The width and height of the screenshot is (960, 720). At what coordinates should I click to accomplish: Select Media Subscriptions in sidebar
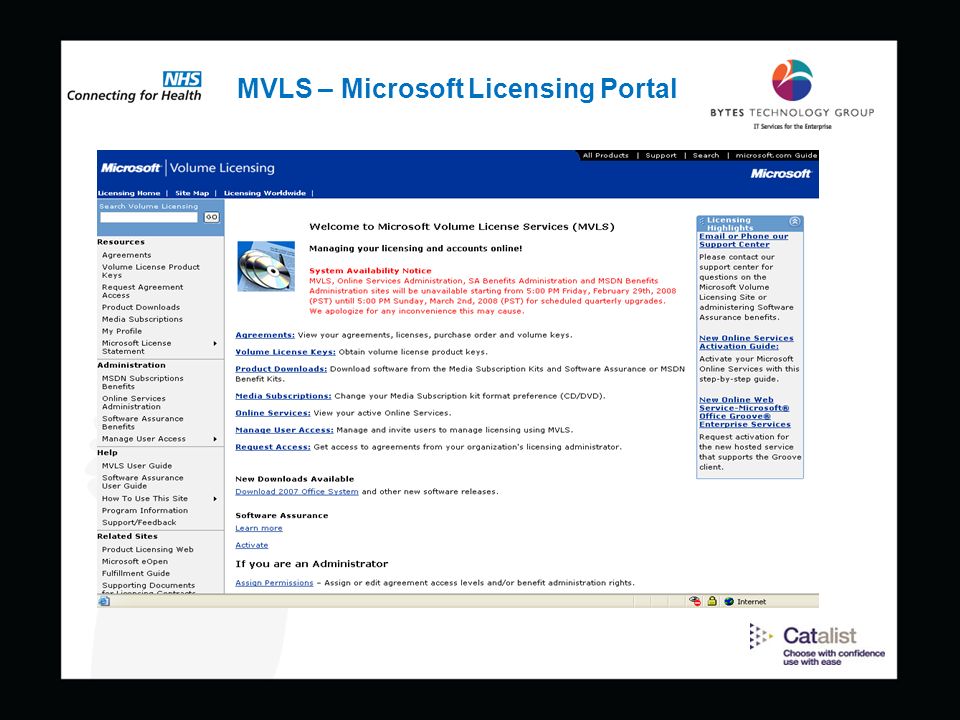pos(142,320)
